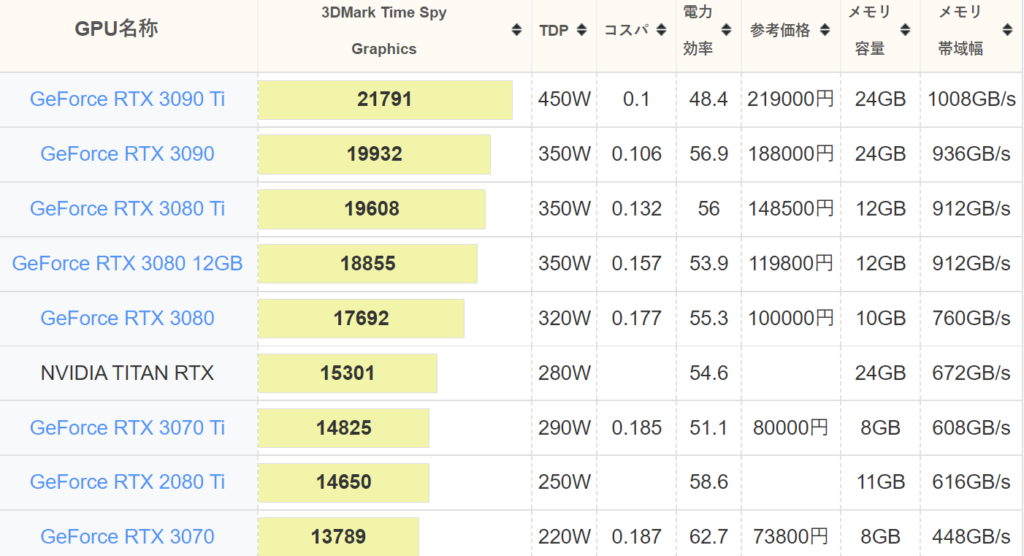1024x556 pixels.
Task: Follow the GeForce RTX 2080 Ti link
Action: [x=127, y=482]
